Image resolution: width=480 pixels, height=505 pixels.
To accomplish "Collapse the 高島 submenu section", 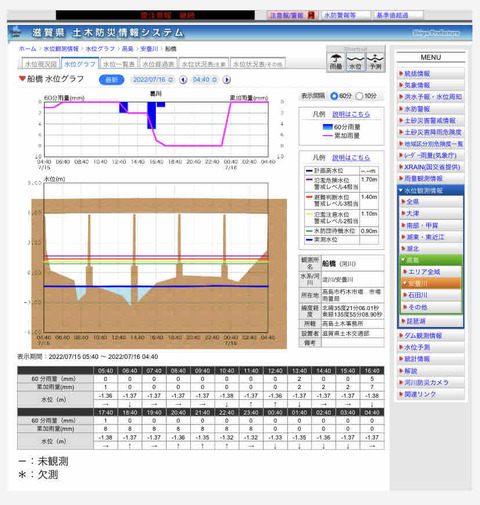I will coord(431,260).
